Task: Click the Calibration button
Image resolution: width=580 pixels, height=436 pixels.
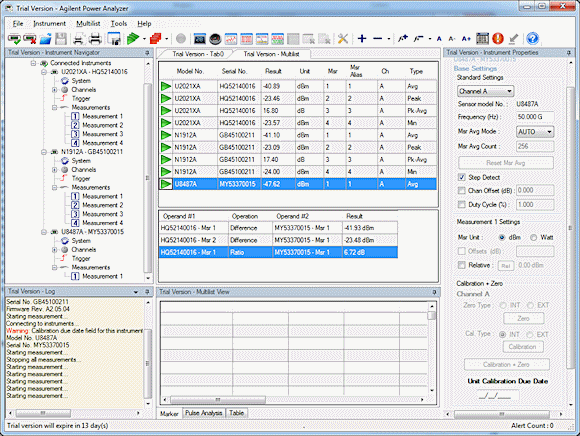Action: tap(522, 347)
